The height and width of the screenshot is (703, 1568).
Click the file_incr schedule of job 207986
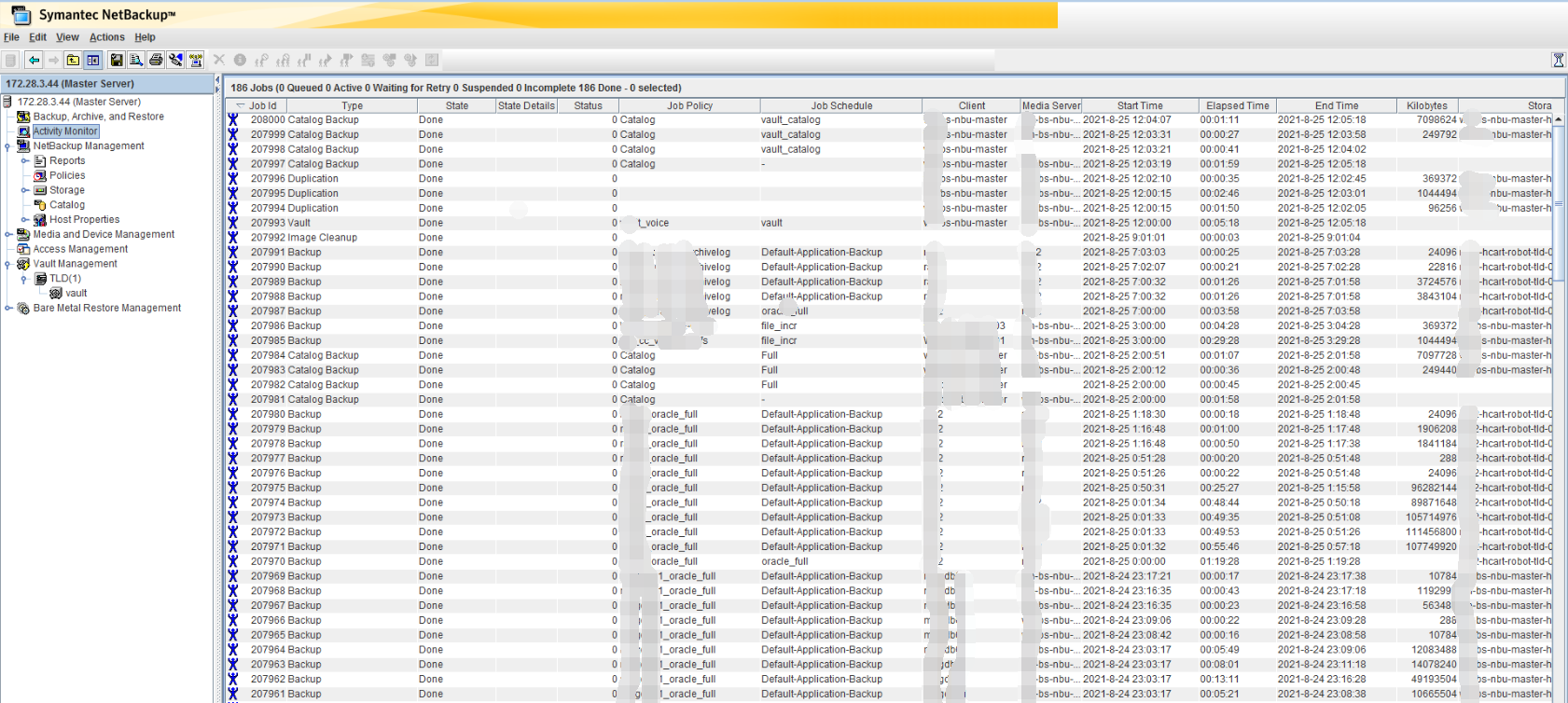[779, 326]
